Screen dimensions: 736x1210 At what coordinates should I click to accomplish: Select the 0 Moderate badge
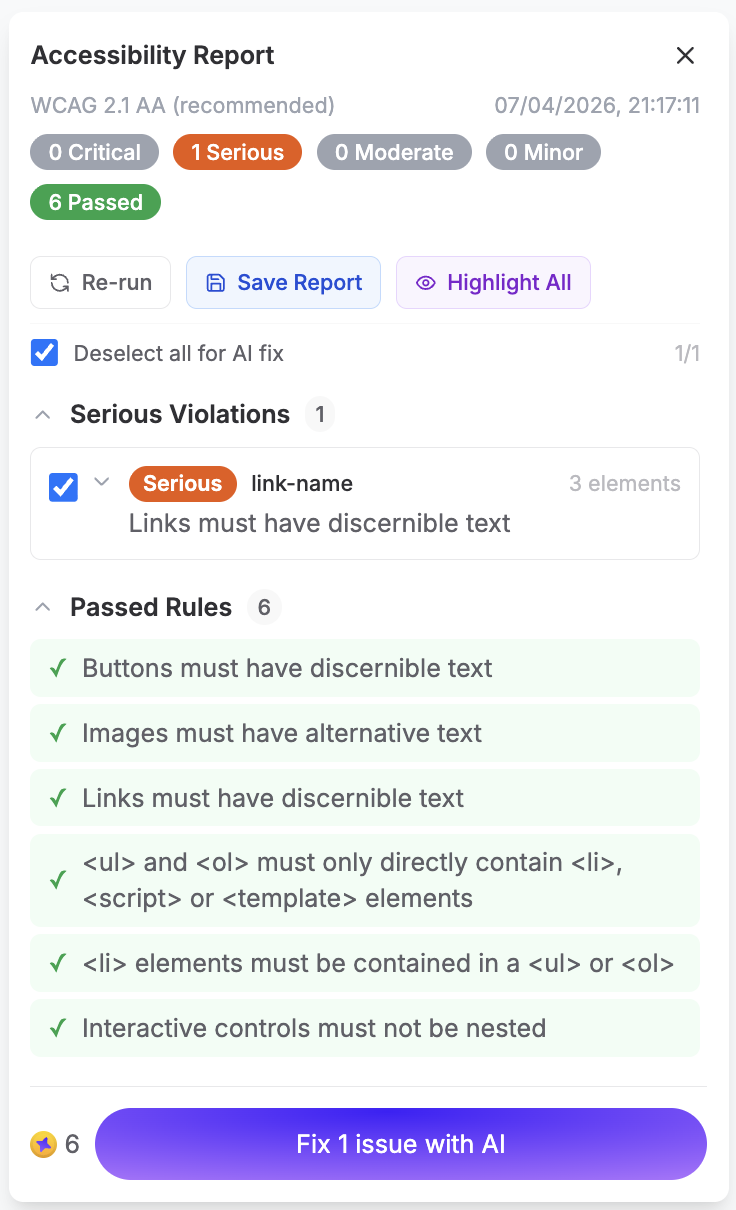[394, 153]
